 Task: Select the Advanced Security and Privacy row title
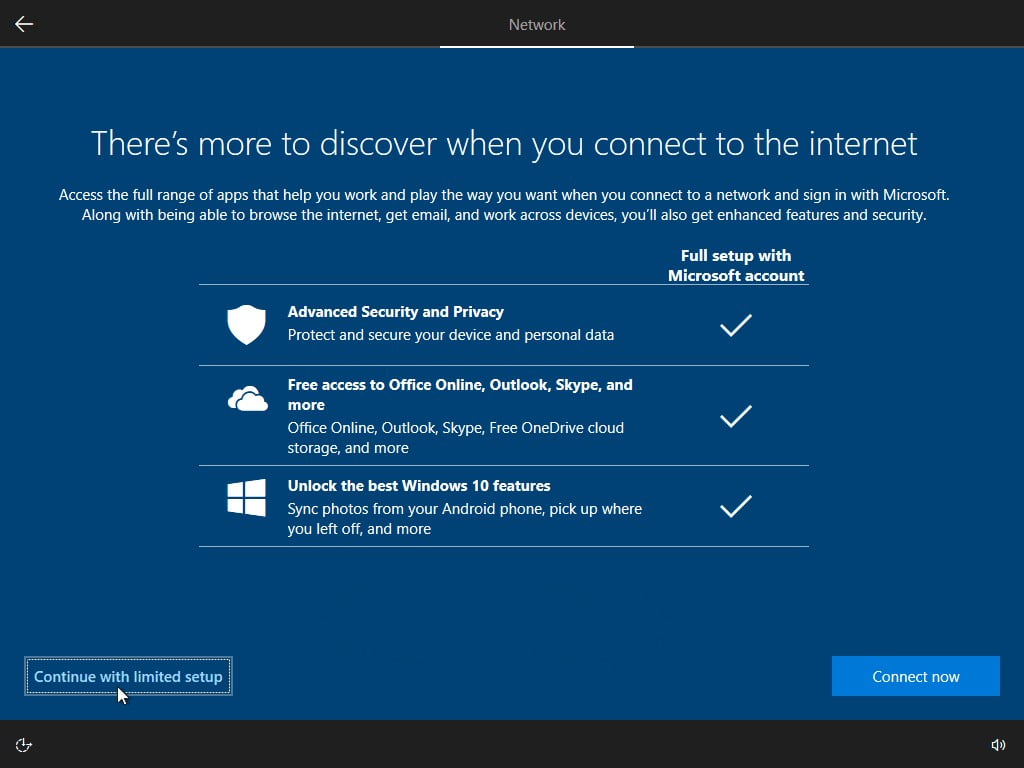tap(396, 311)
